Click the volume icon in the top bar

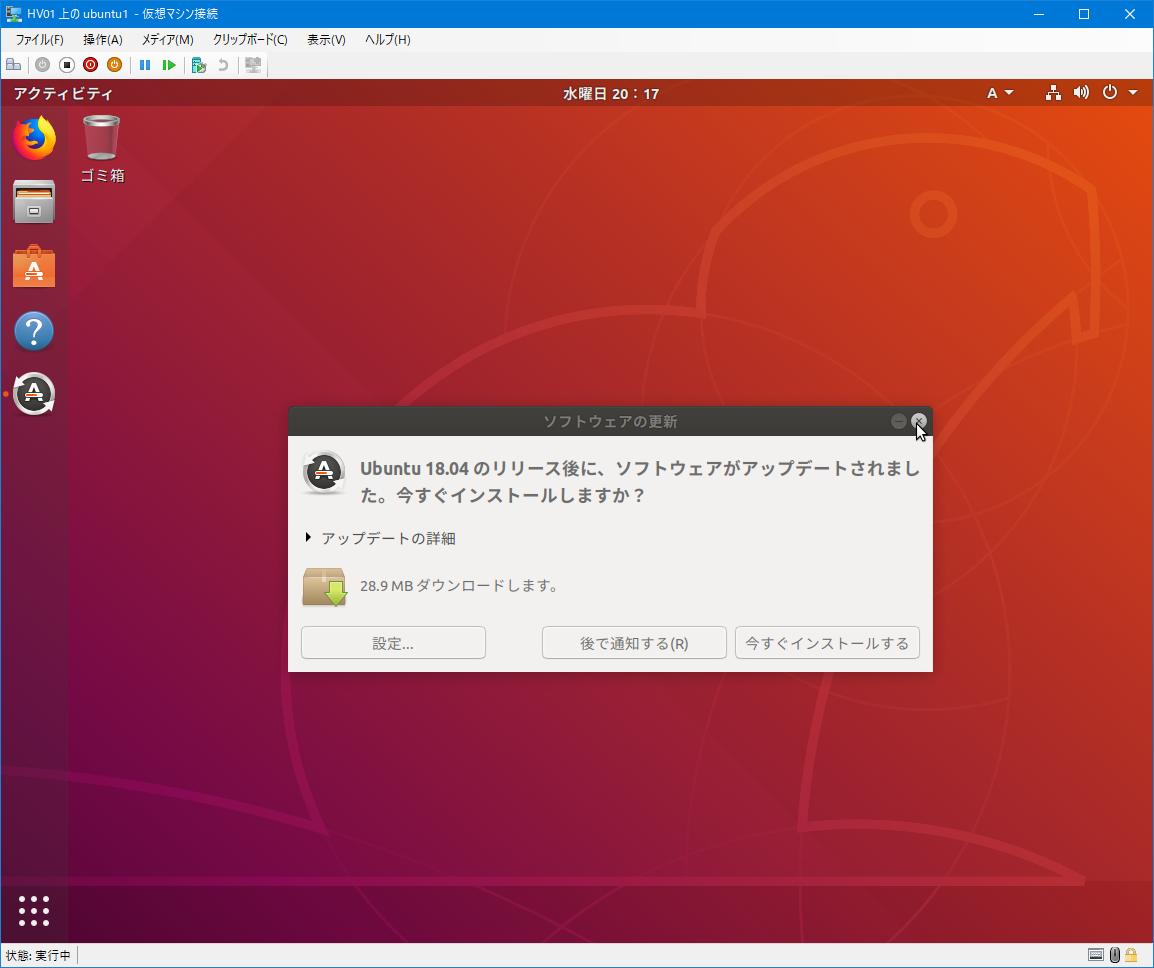point(1081,92)
